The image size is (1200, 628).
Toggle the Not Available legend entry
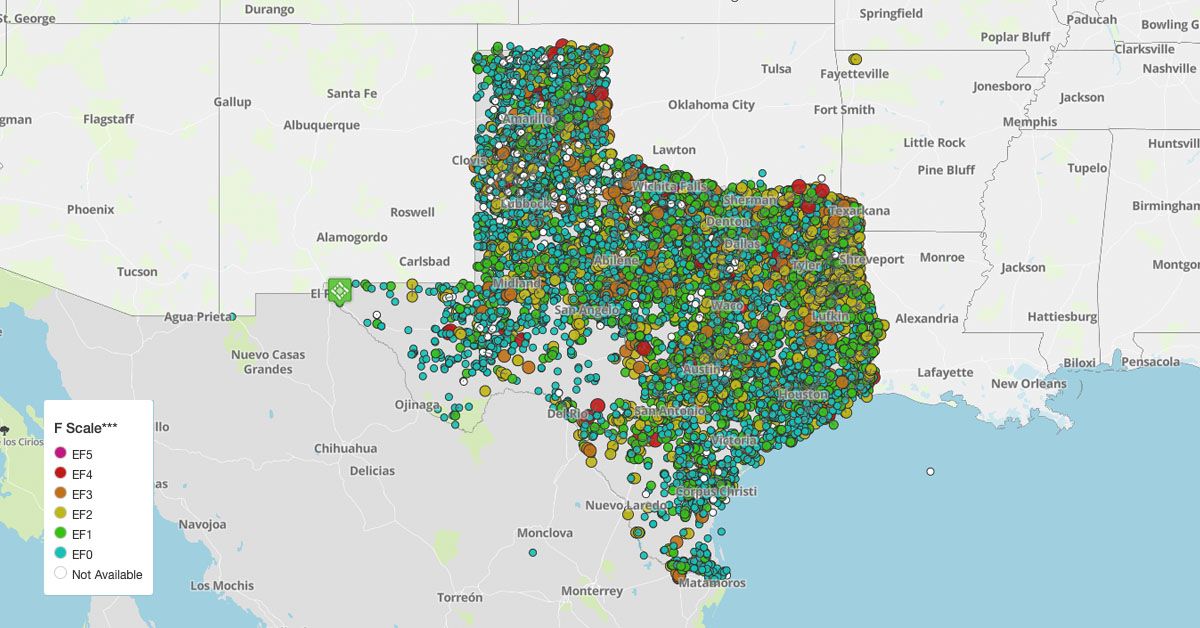coord(60,574)
